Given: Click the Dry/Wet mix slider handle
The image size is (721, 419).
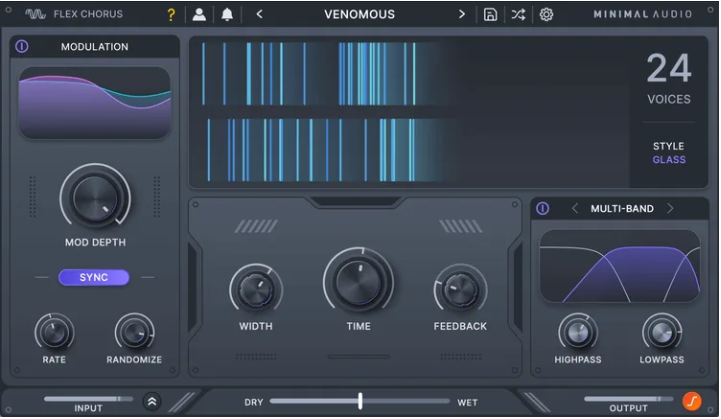Looking at the screenshot, I should tap(360, 401).
